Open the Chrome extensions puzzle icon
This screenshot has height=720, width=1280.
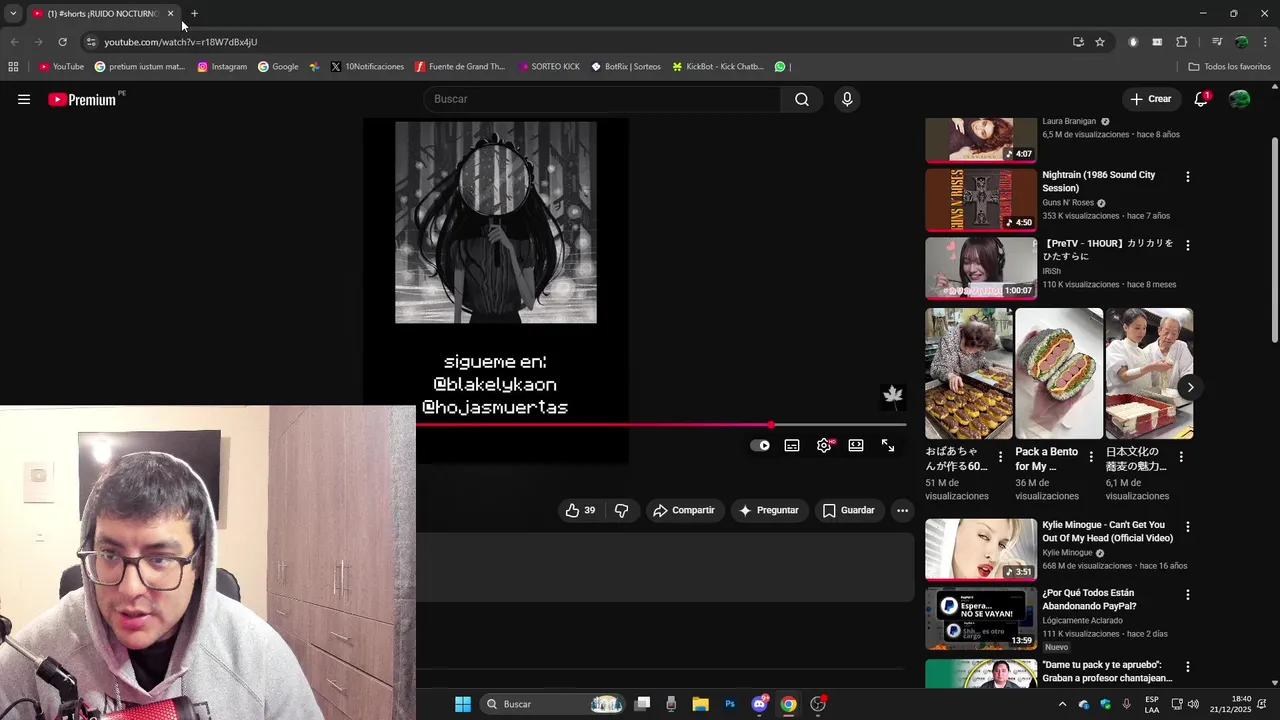point(1181,42)
